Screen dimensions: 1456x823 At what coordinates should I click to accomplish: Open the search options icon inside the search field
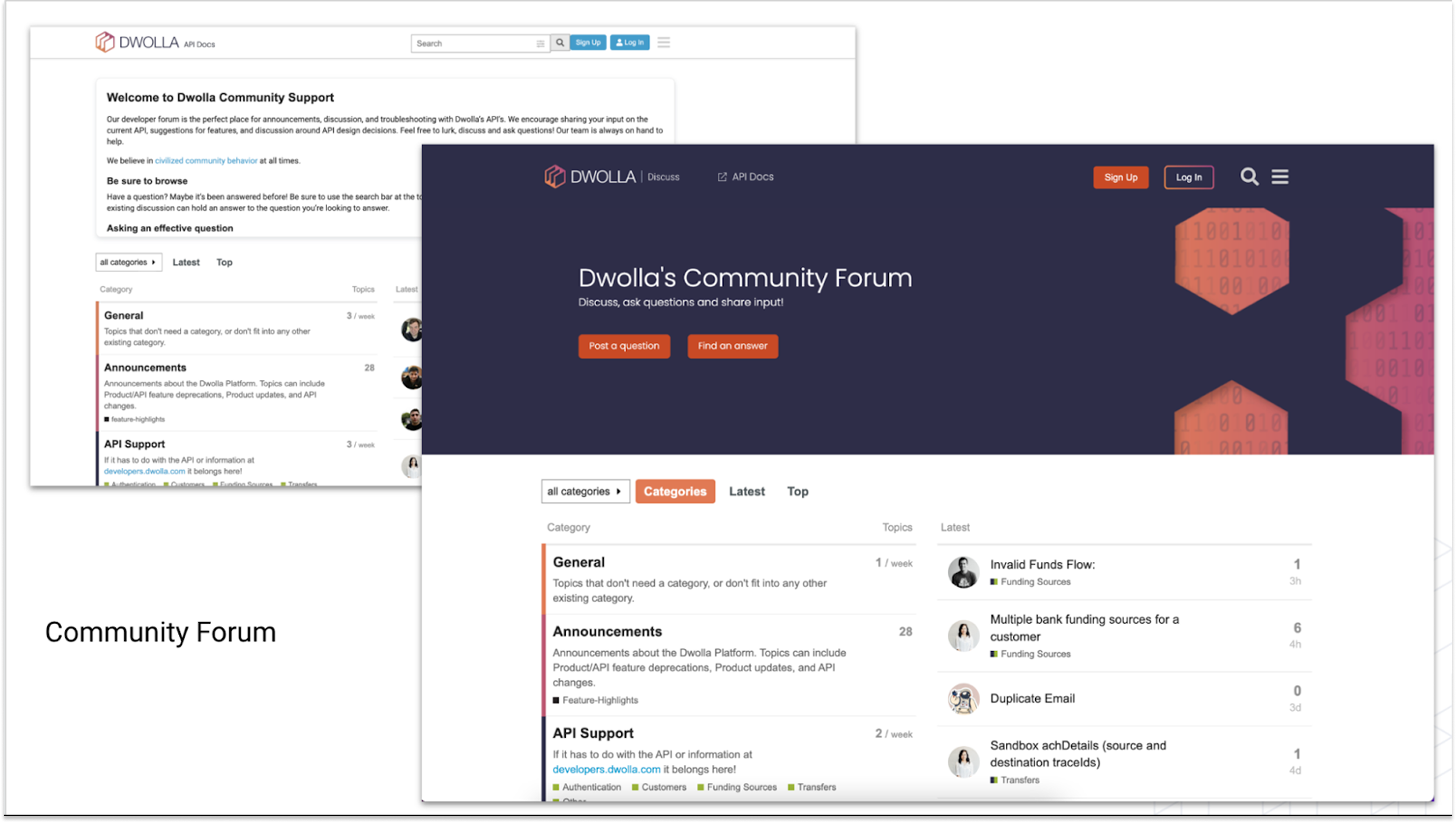click(540, 43)
